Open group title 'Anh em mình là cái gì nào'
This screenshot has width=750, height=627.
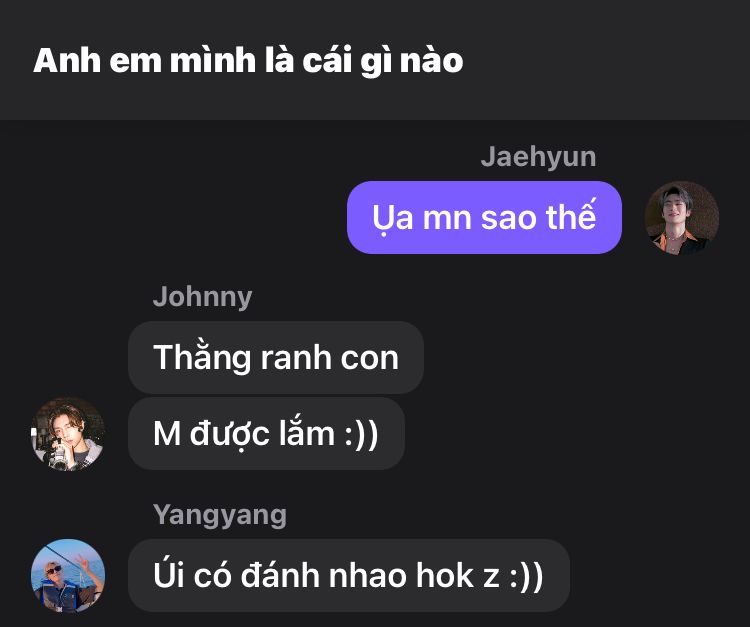(248, 61)
